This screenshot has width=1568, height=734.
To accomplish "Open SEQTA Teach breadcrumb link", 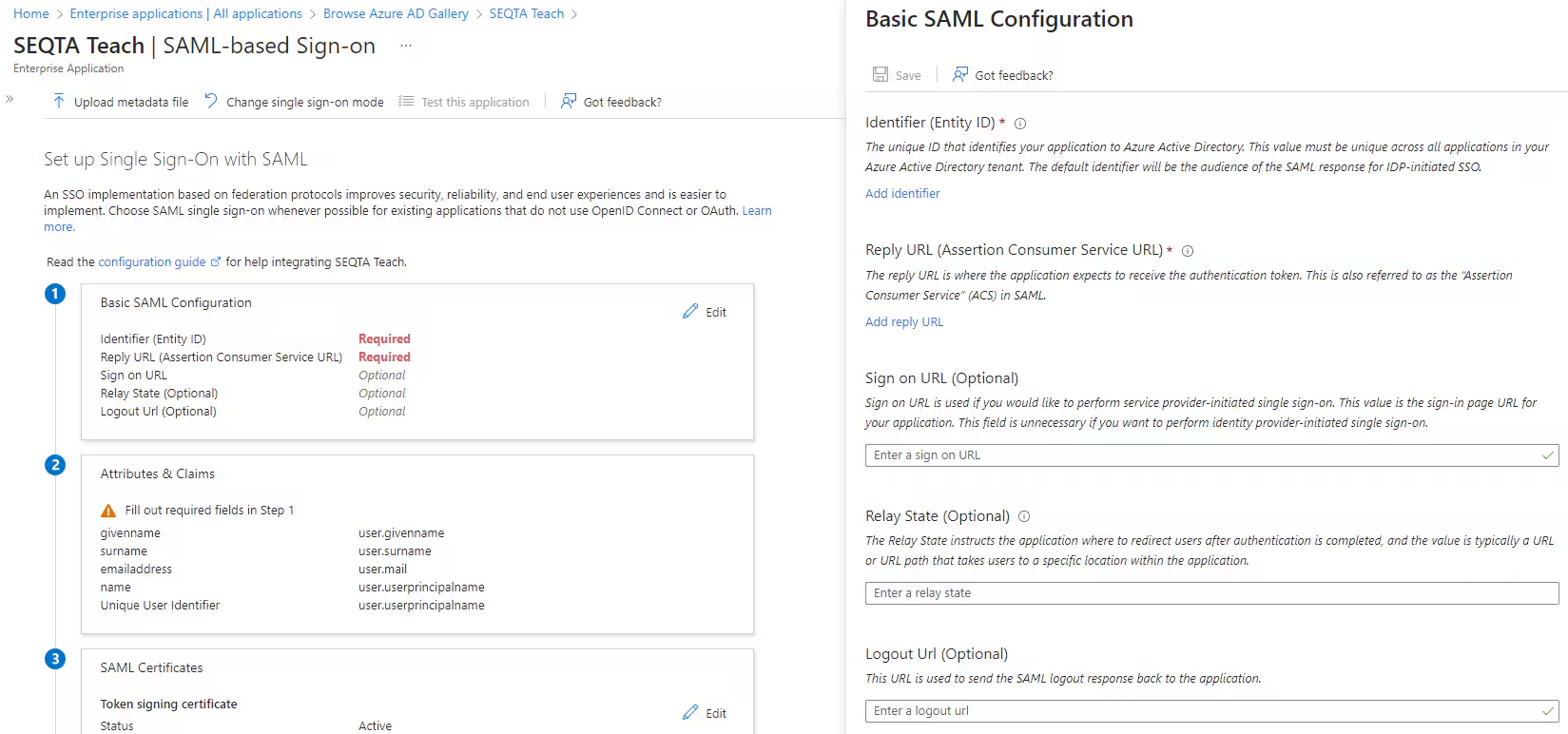I will tap(527, 13).
